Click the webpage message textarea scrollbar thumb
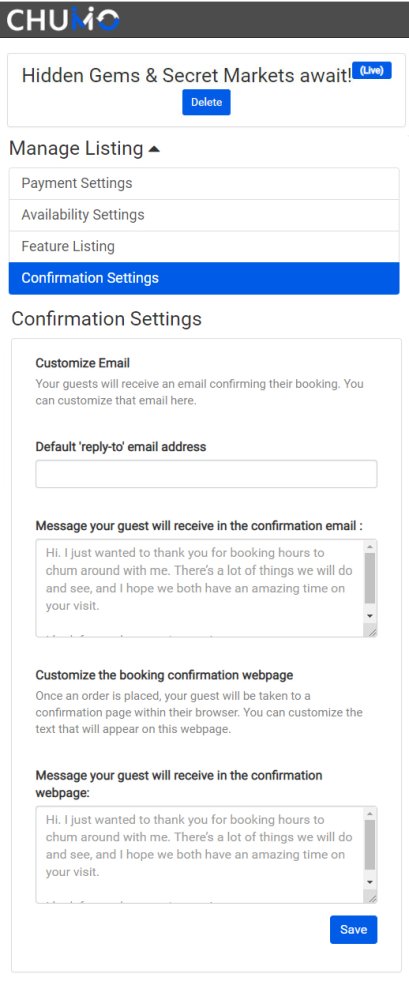Viewport: 409px width, 1000px height. click(370, 844)
